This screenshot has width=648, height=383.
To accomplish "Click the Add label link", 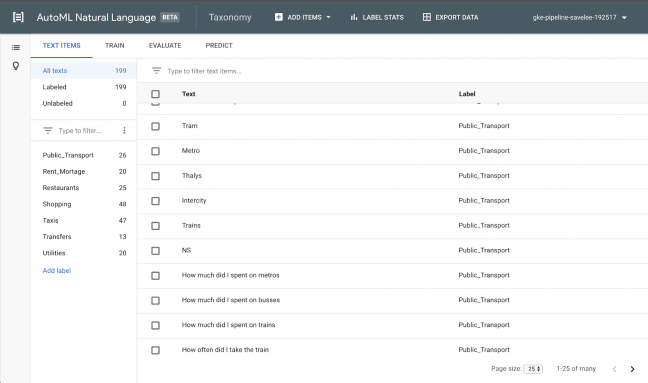I will (57, 271).
